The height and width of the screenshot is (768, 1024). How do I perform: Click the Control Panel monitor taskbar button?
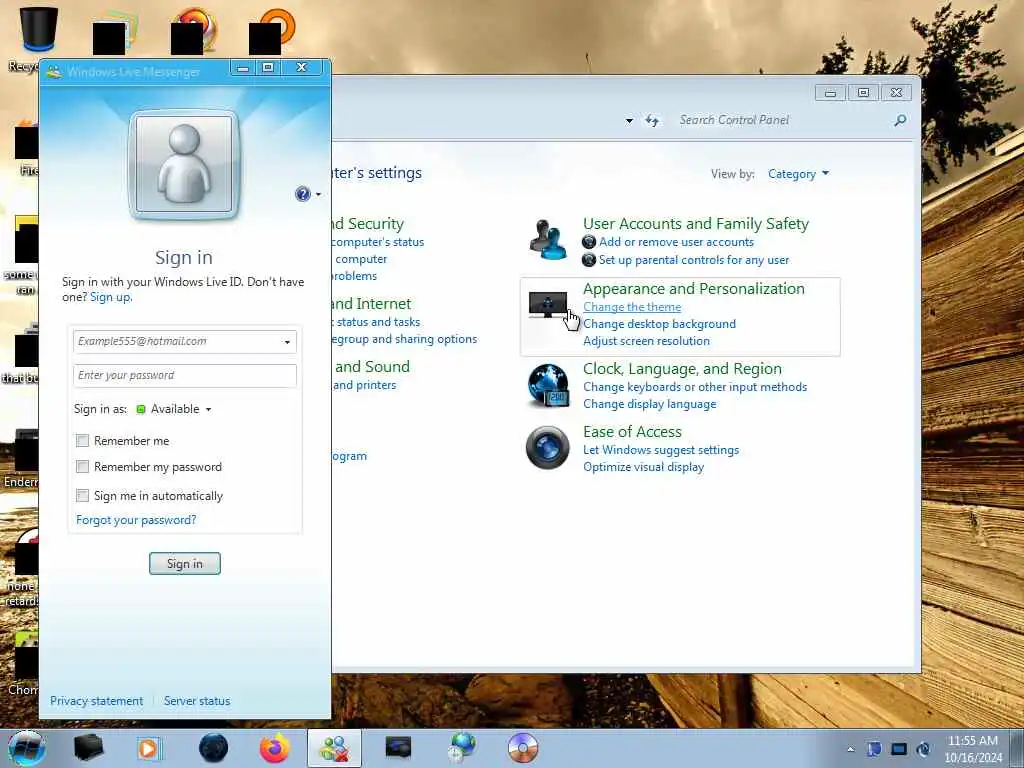pos(398,747)
